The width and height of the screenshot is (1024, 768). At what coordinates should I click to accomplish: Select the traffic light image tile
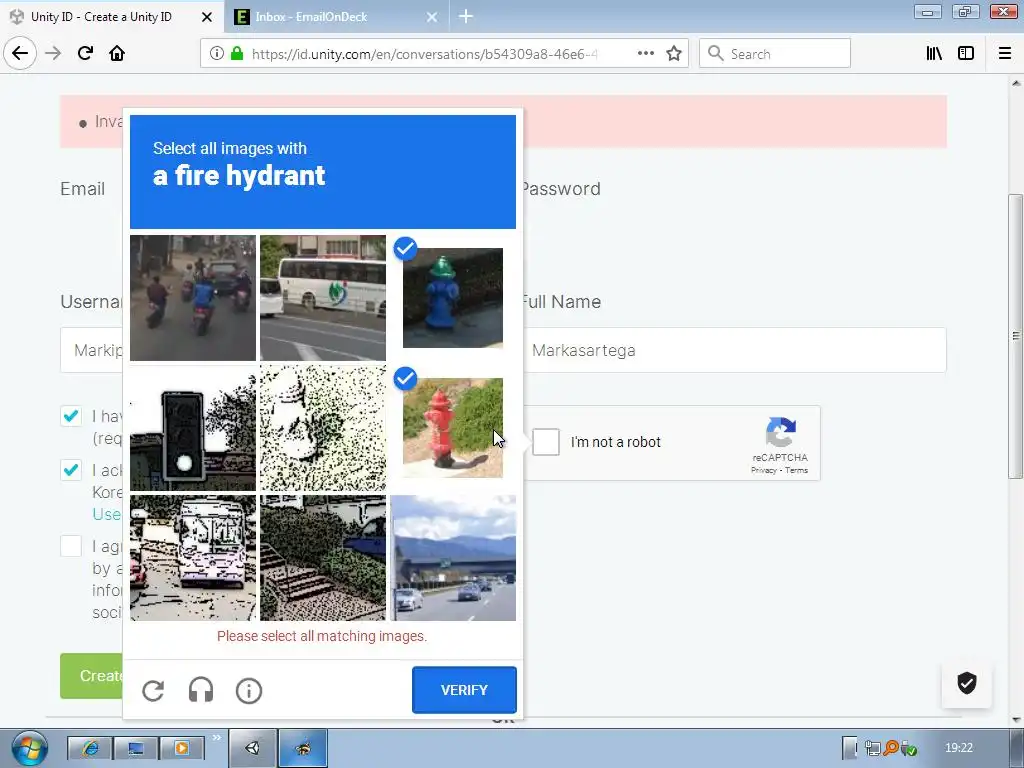tap(193, 428)
